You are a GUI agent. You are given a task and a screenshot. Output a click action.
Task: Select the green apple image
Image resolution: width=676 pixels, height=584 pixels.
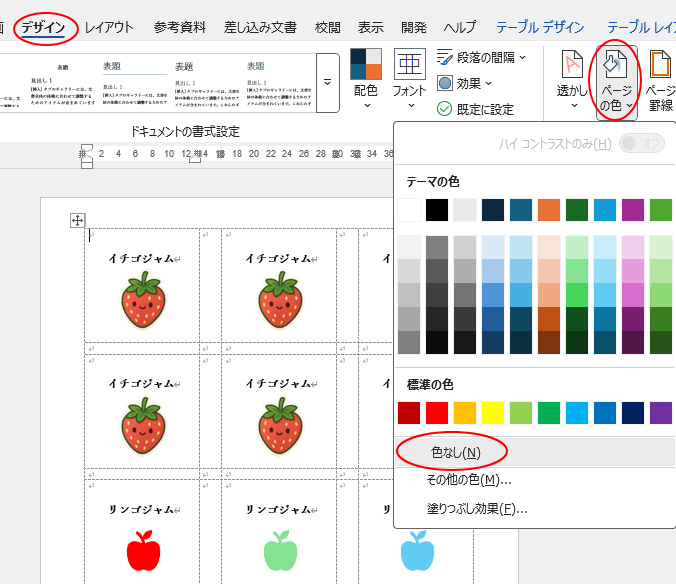pyautogui.click(x=281, y=550)
